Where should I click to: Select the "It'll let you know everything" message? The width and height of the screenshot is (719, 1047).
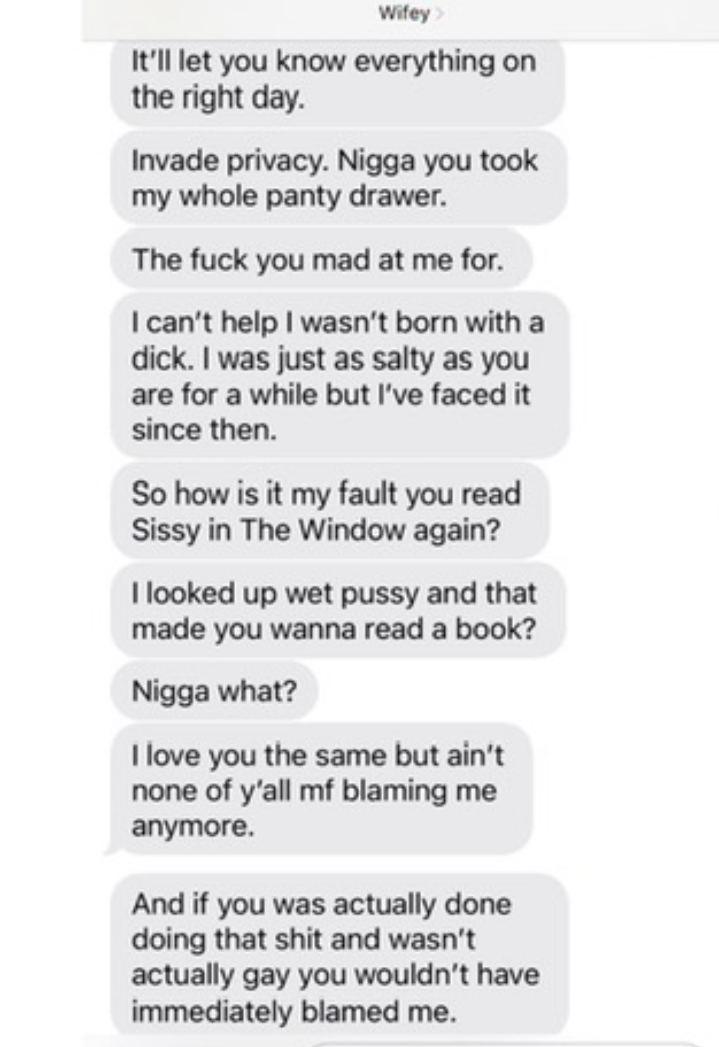click(x=337, y=79)
